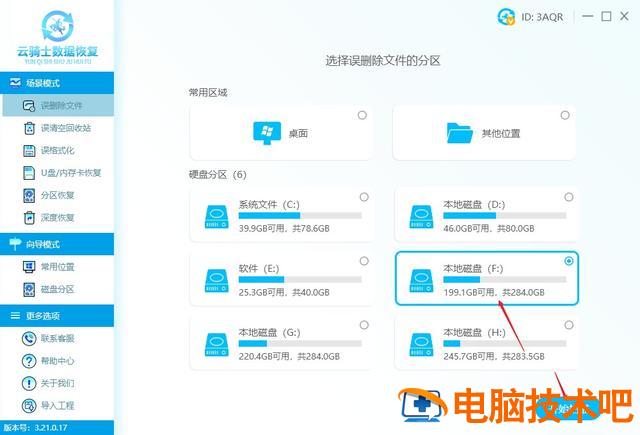Click the 误清空回收站 recycle bin icon
Screen dimensions: 640x435
pos(29,128)
